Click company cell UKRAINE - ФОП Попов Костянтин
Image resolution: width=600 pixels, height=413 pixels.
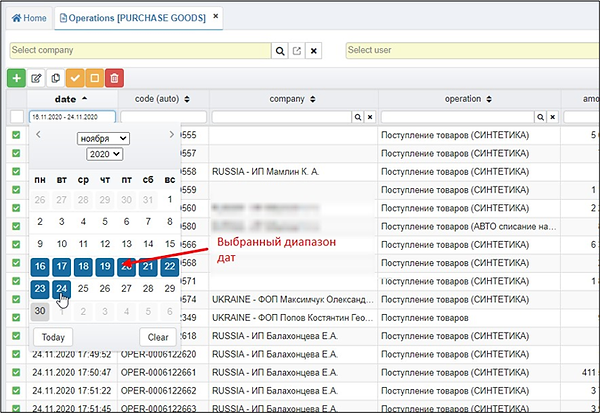pyautogui.click(x=293, y=317)
